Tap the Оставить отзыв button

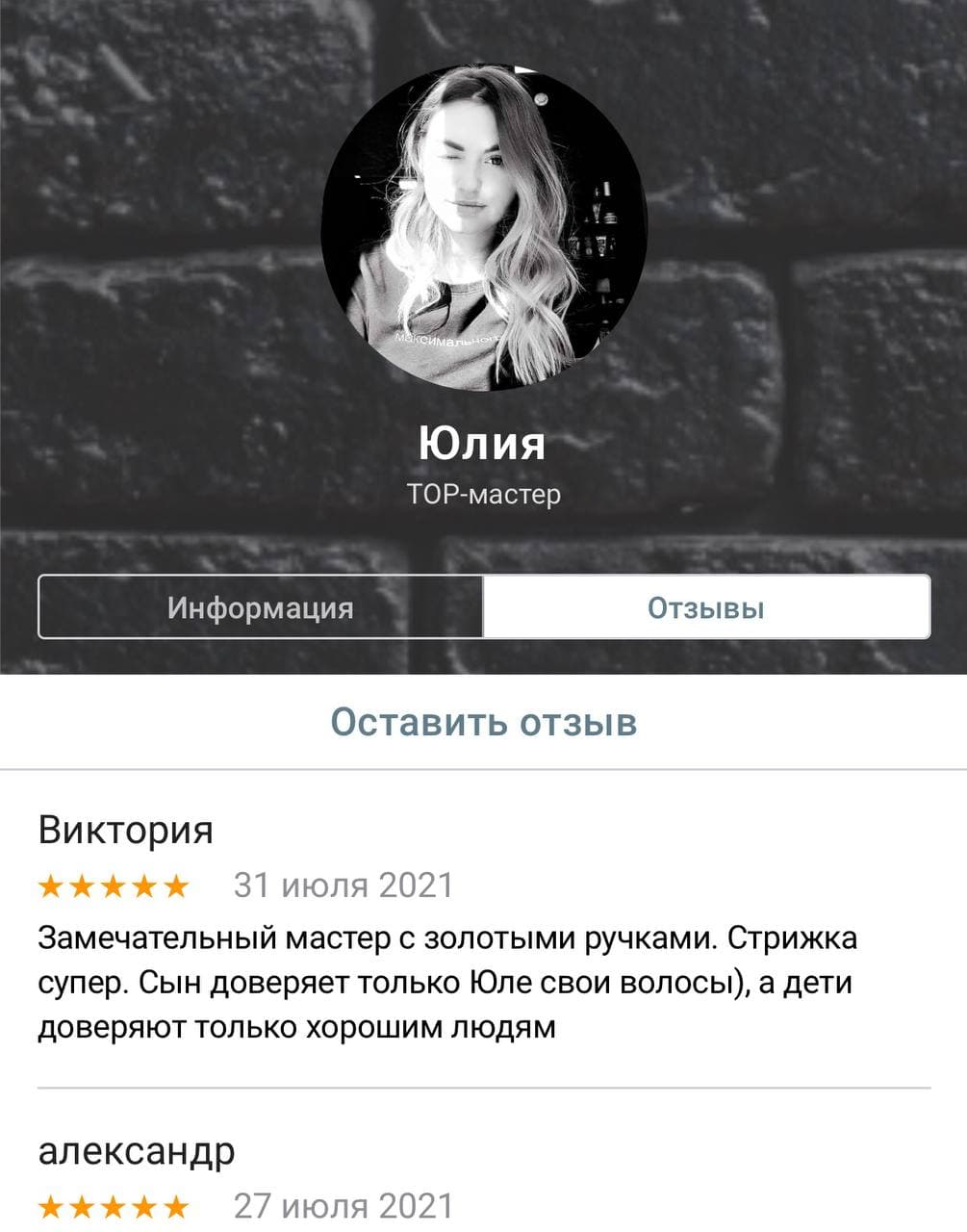[483, 722]
